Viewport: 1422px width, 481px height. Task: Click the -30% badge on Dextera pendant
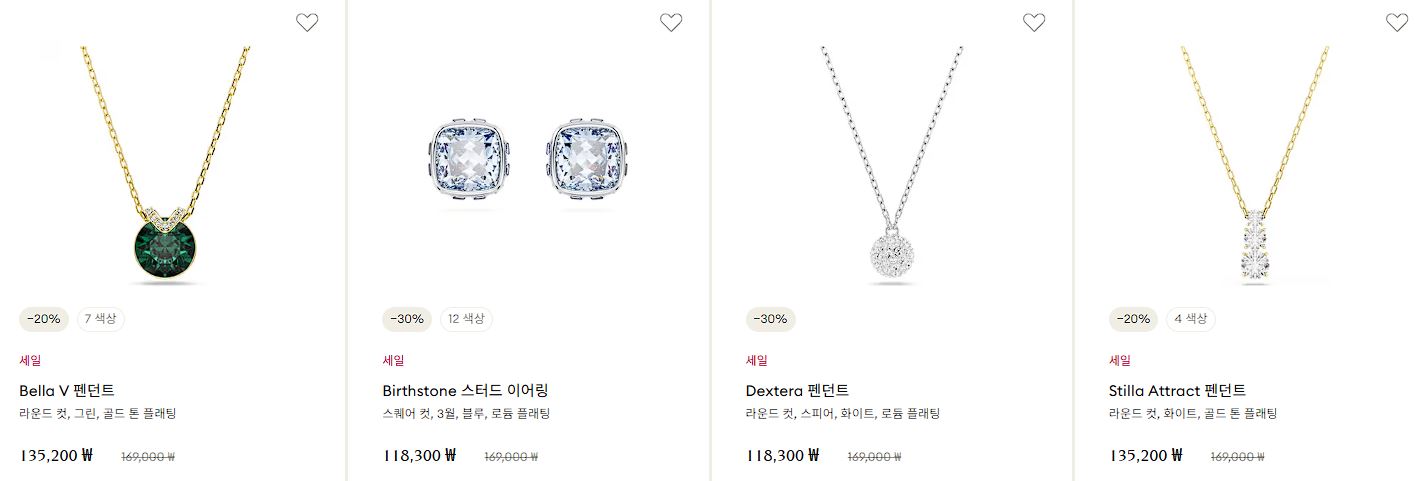click(x=770, y=319)
